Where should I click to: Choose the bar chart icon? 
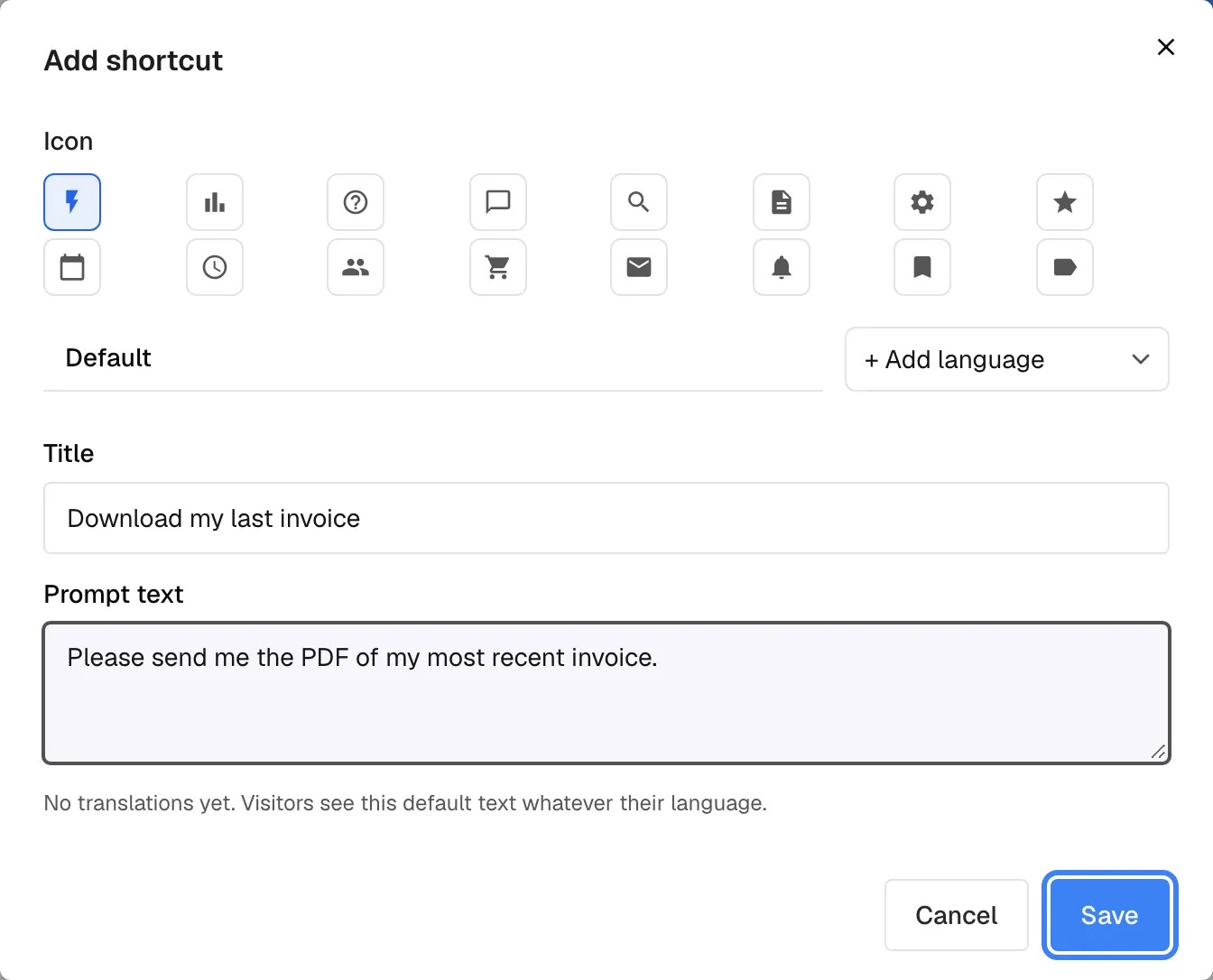tap(215, 202)
